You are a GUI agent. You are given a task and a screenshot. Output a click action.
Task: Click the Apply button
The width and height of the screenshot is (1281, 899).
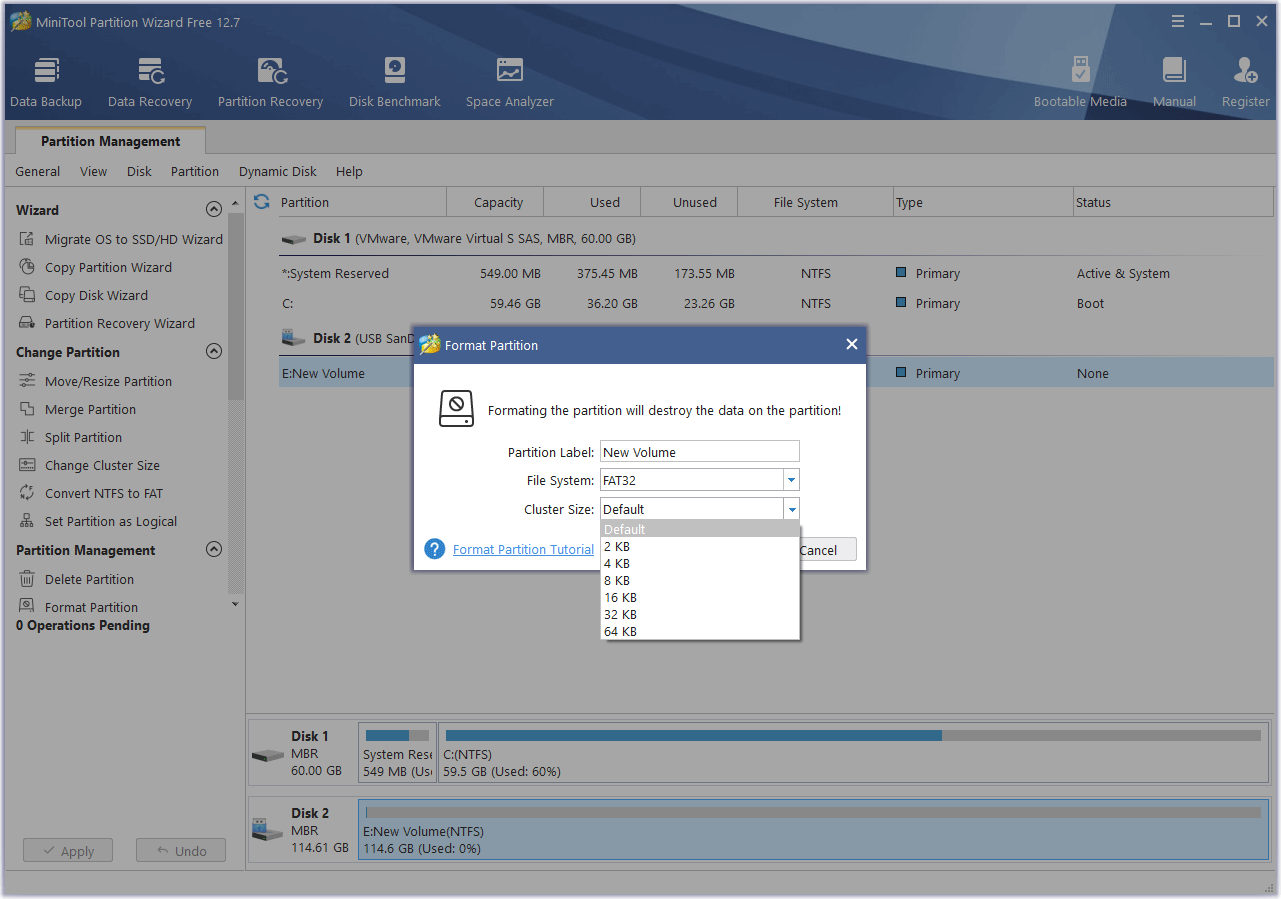click(x=68, y=851)
